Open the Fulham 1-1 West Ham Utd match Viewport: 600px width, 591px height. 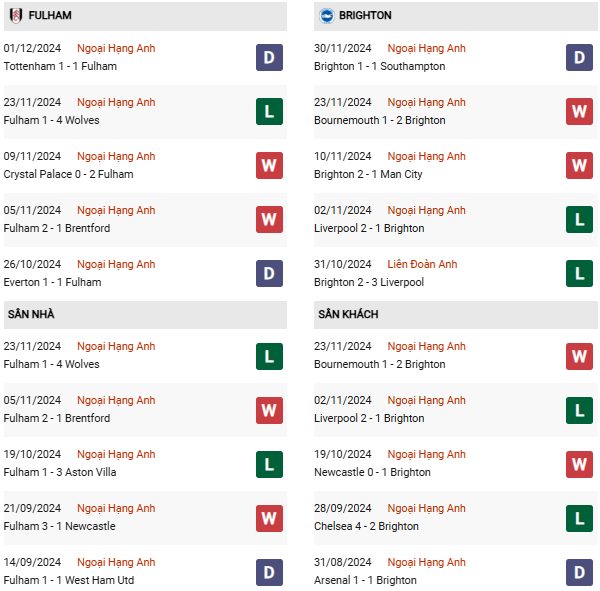point(69,581)
